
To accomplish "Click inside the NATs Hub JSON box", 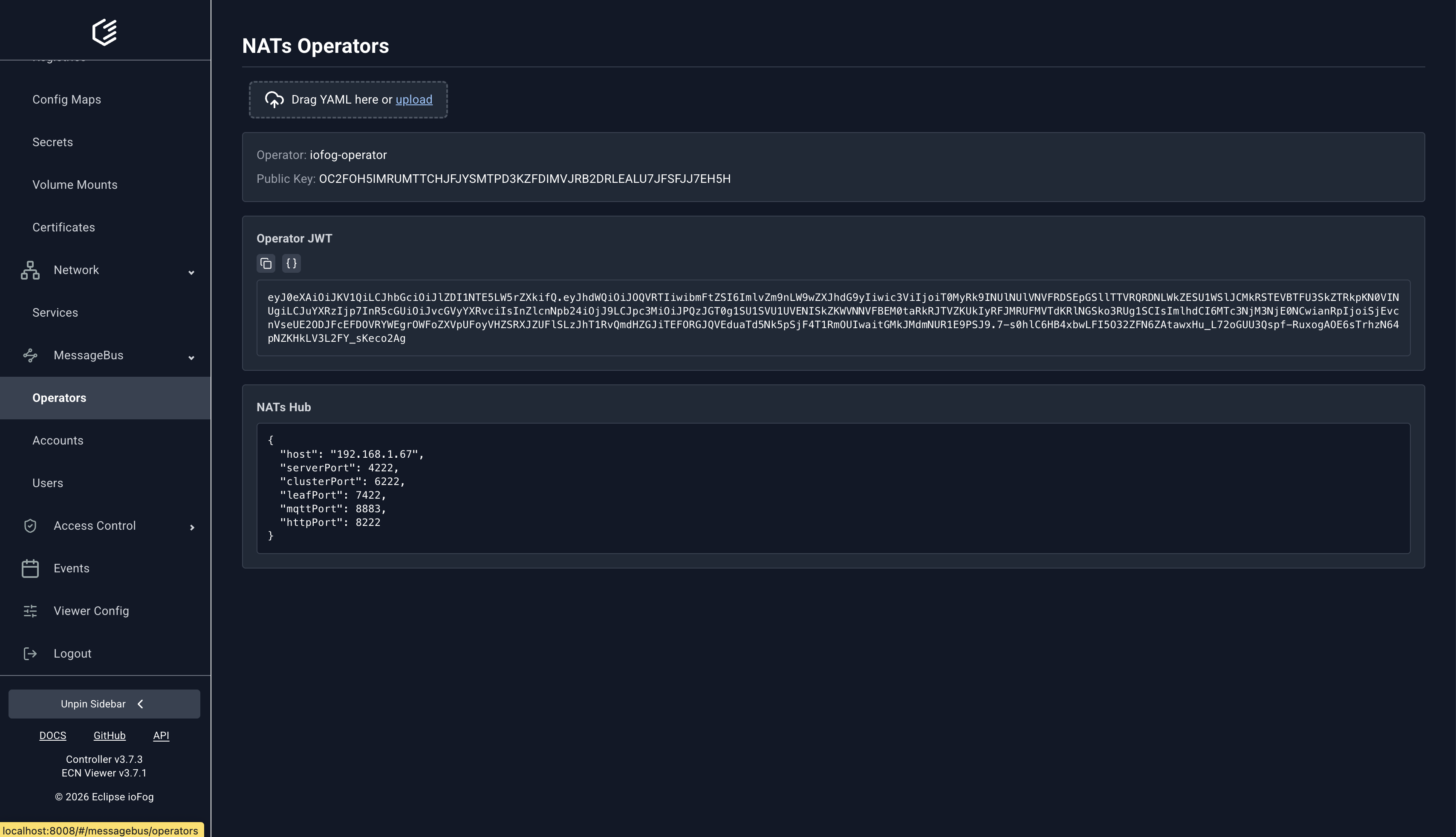I will point(833,488).
